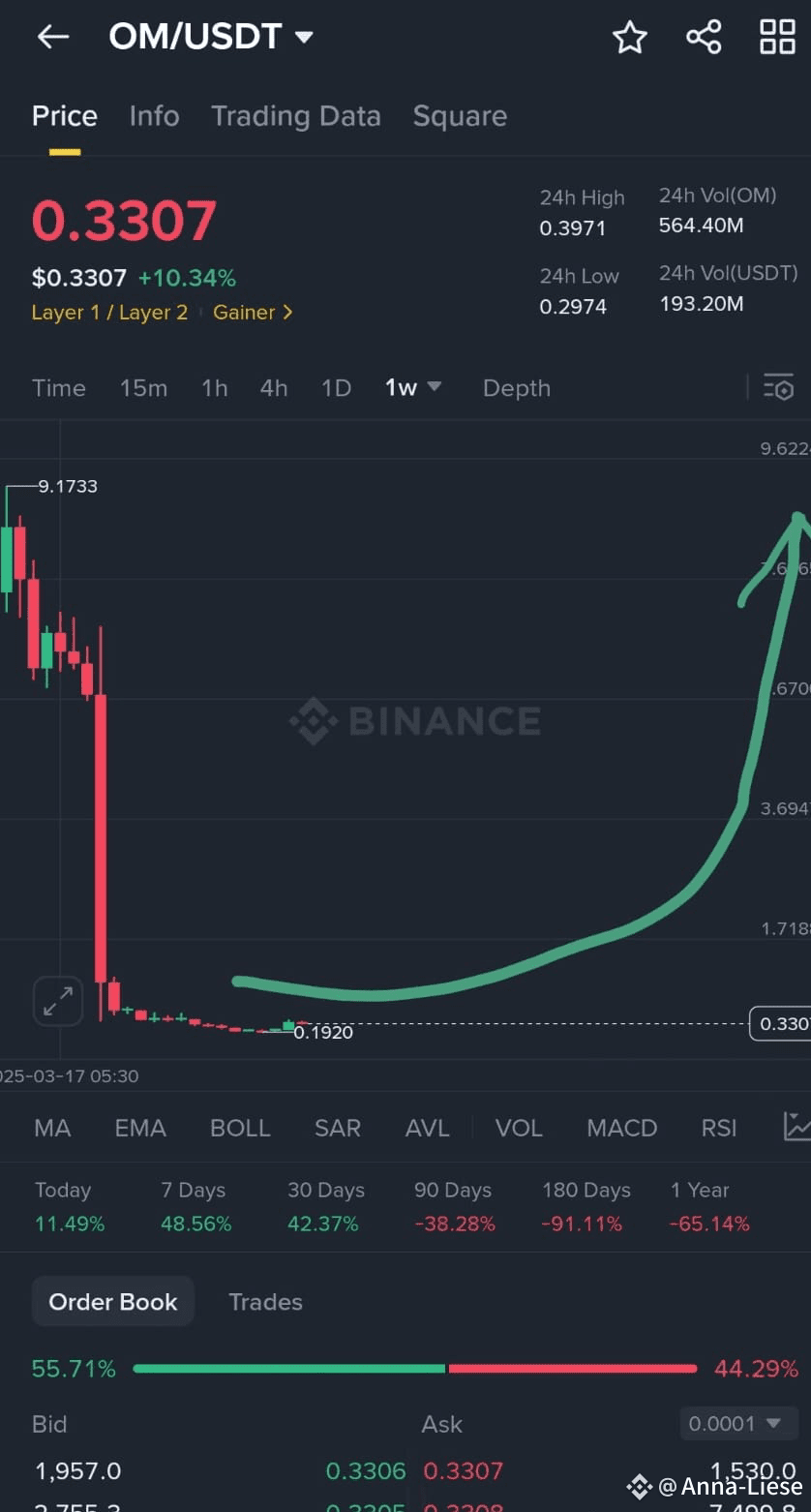Open the Gainer link

252,313
